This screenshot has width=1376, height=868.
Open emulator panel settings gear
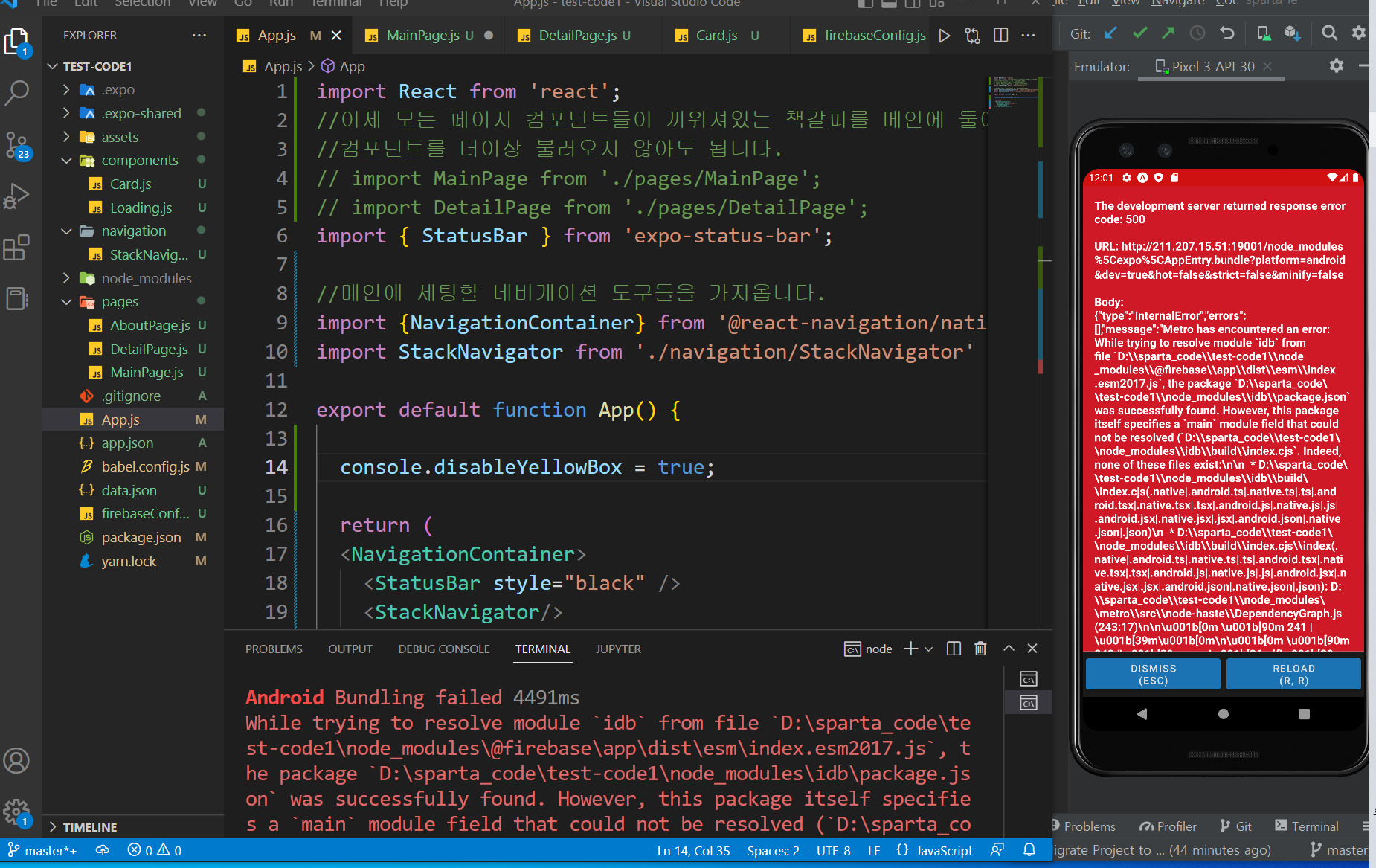click(x=1337, y=66)
